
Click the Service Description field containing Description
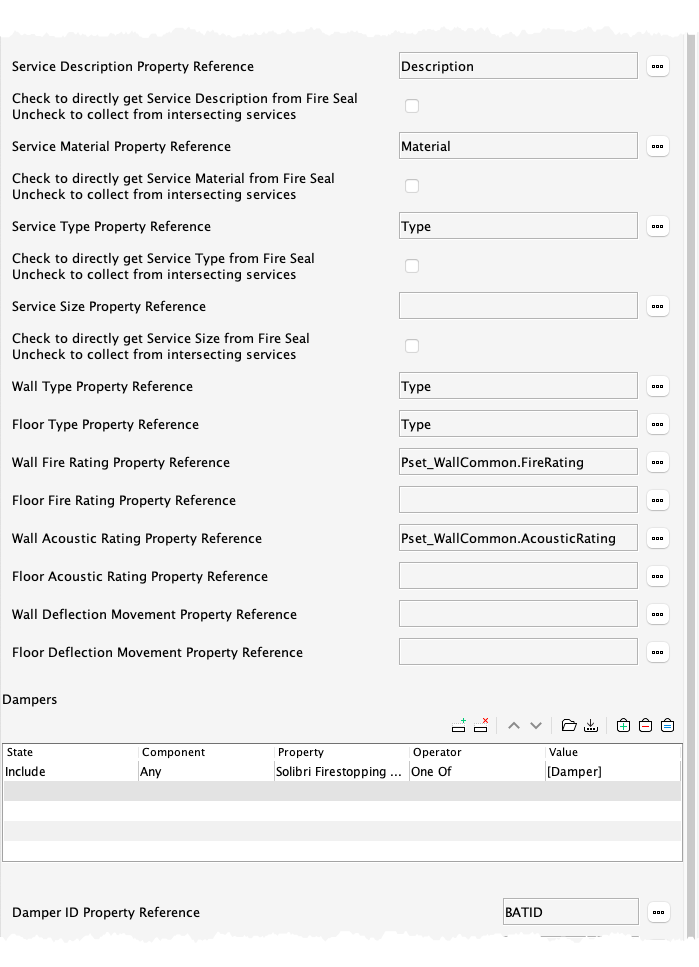(x=518, y=66)
